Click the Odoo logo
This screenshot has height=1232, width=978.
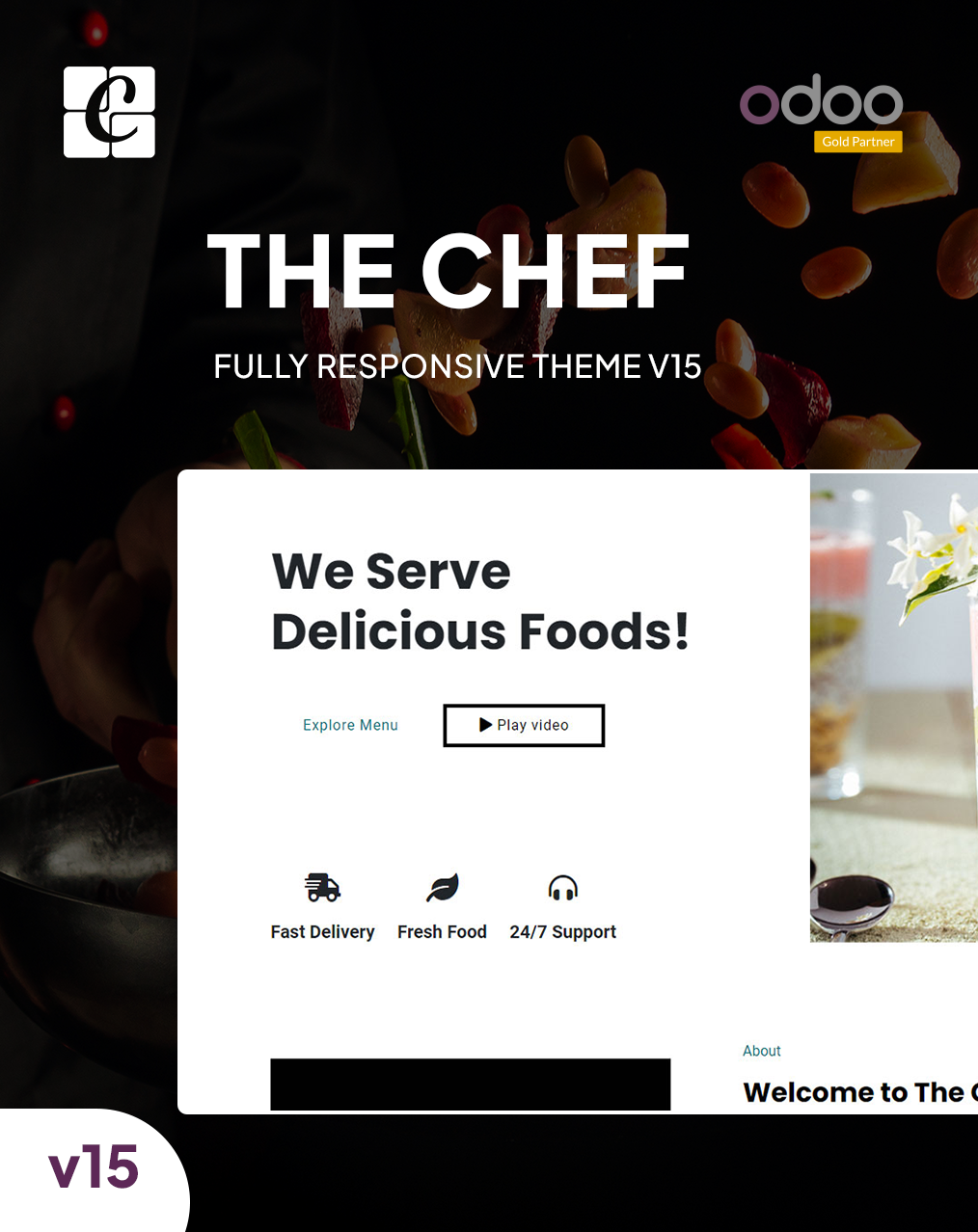(821, 100)
